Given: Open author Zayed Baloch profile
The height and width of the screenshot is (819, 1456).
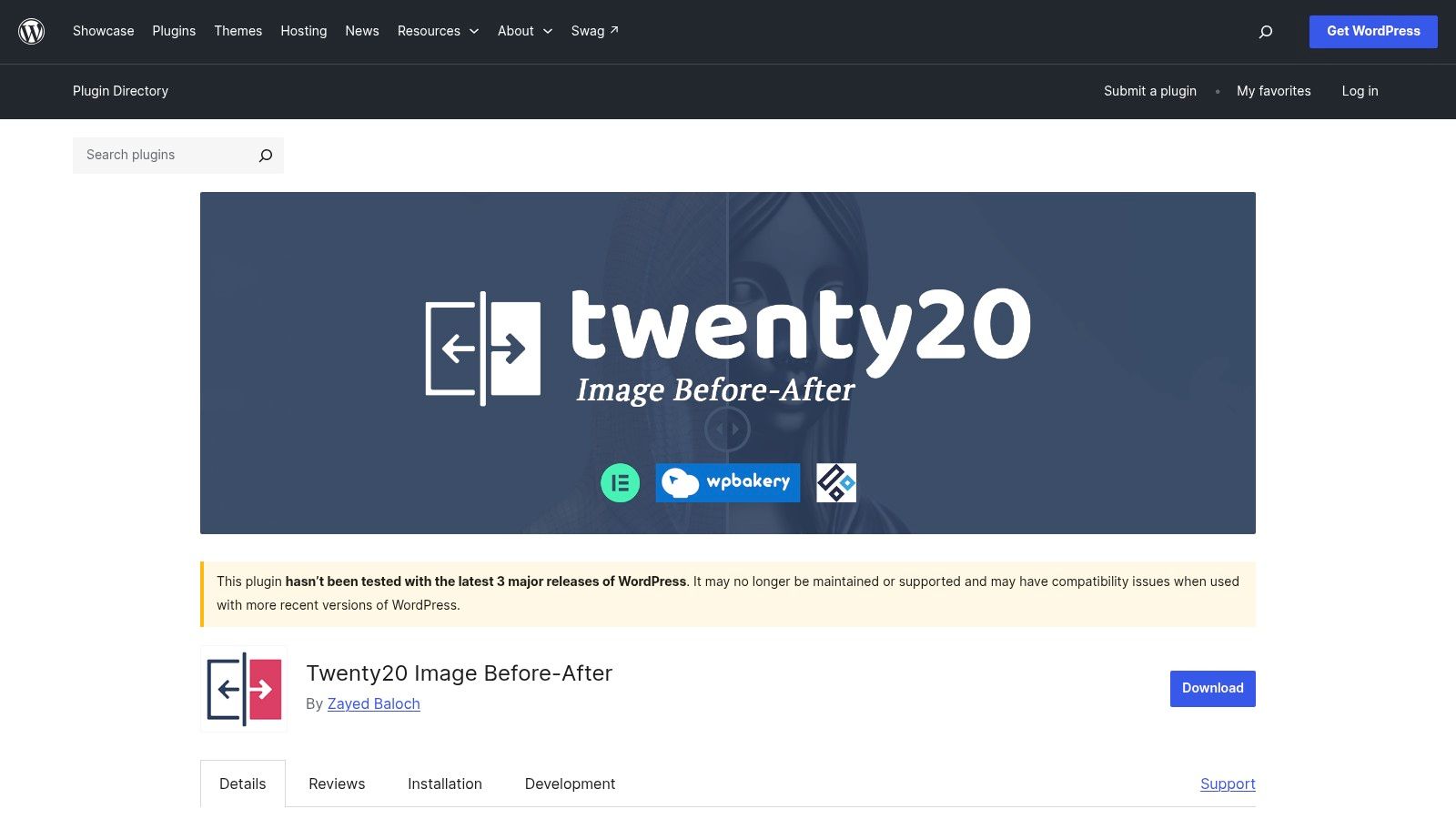Looking at the screenshot, I should [374, 703].
